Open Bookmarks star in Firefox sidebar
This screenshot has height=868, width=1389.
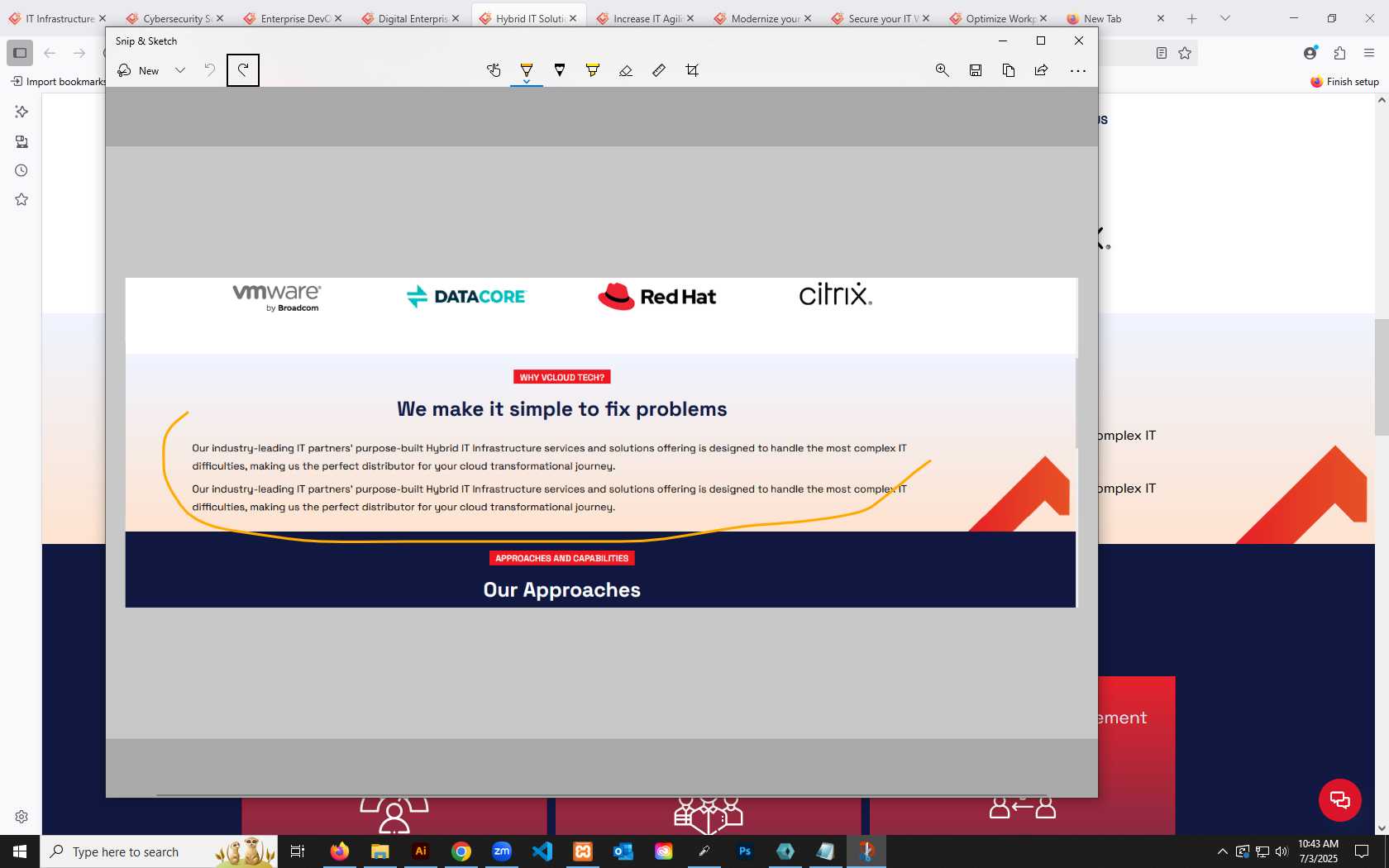coord(21,199)
